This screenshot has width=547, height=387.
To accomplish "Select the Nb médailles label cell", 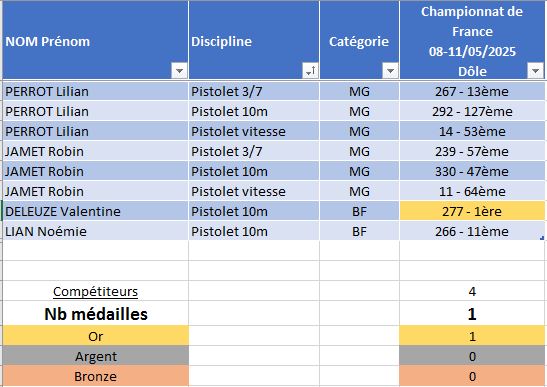I will click(96, 314).
